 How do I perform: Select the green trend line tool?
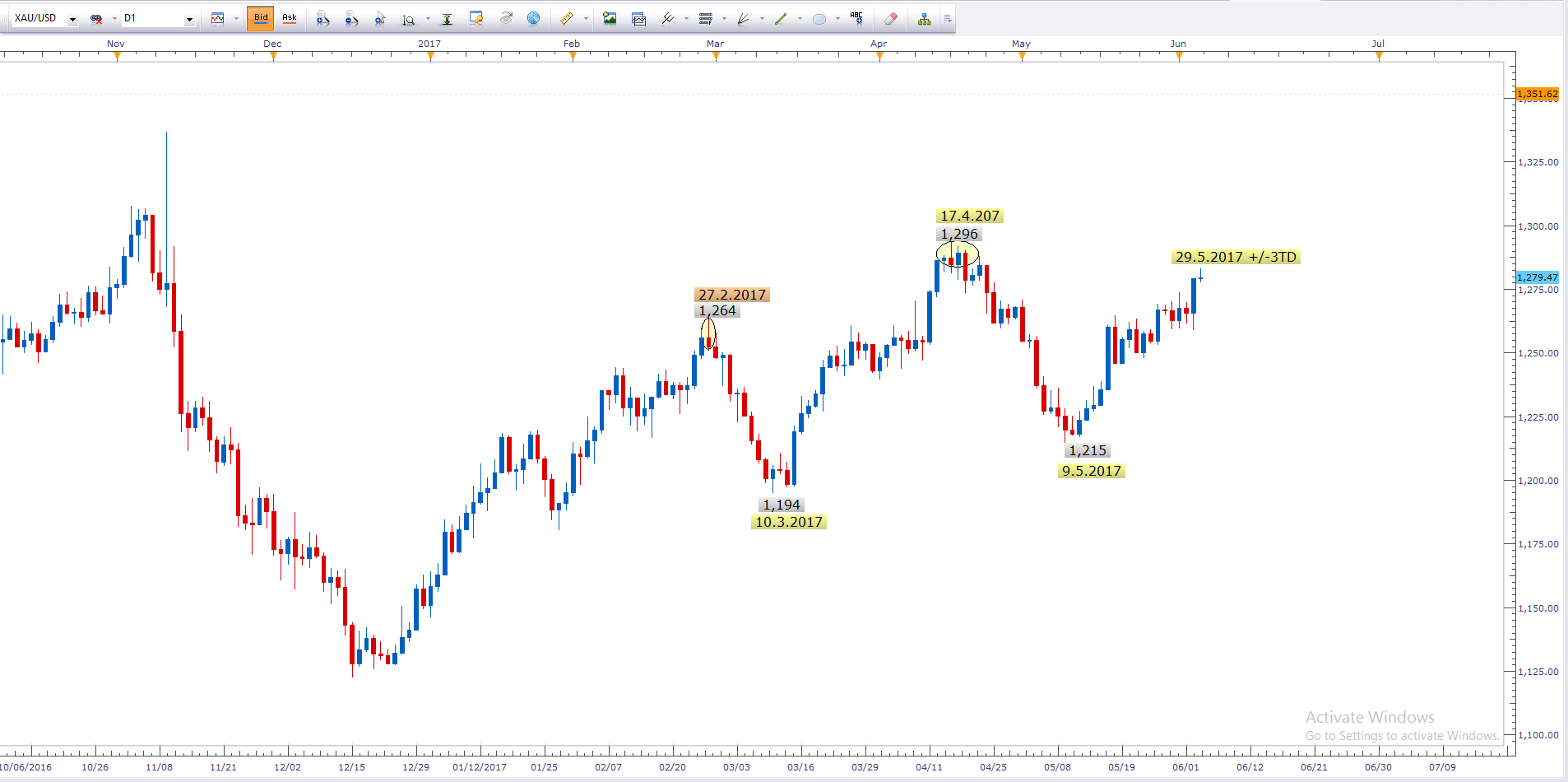coord(781,18)
